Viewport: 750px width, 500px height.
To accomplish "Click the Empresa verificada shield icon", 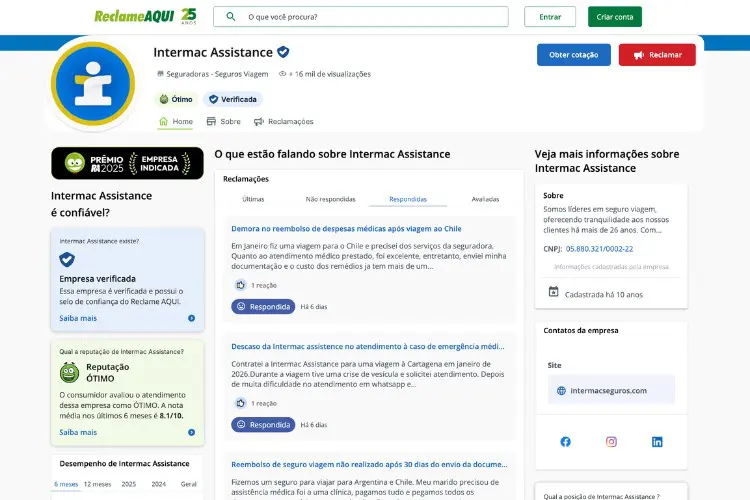I will click(67, 259).
